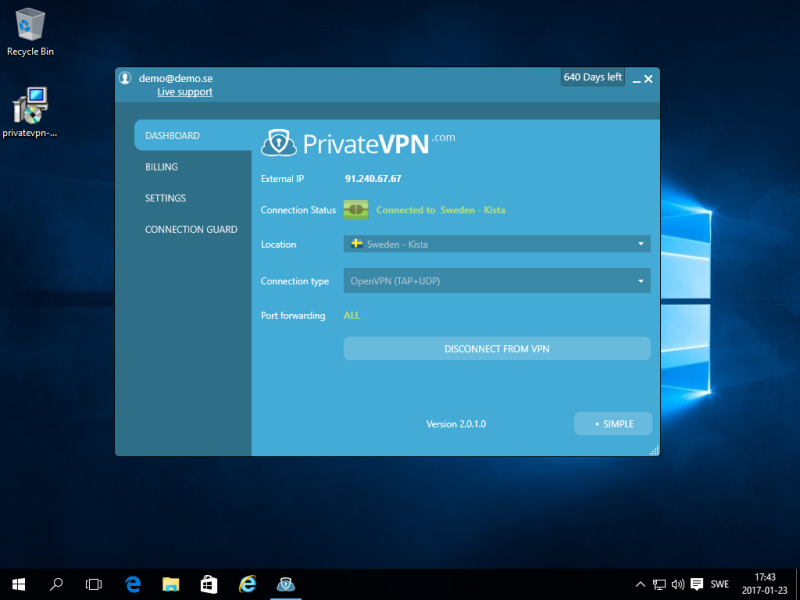Show hidden system tray icons
This screenshot has width=800, height=600.
[640, 584]
